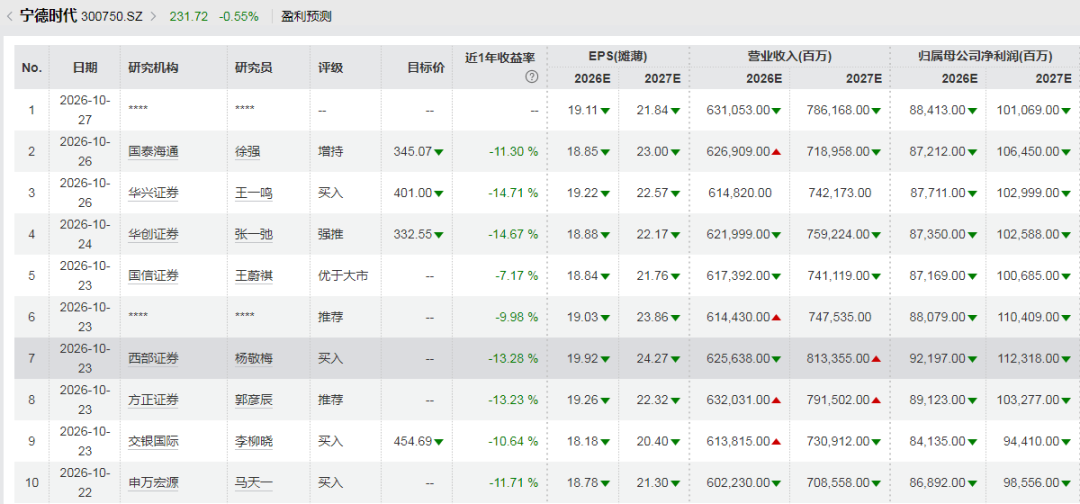Click EPS 18.18 in 交银国际 row

click(x=583, y=441)
